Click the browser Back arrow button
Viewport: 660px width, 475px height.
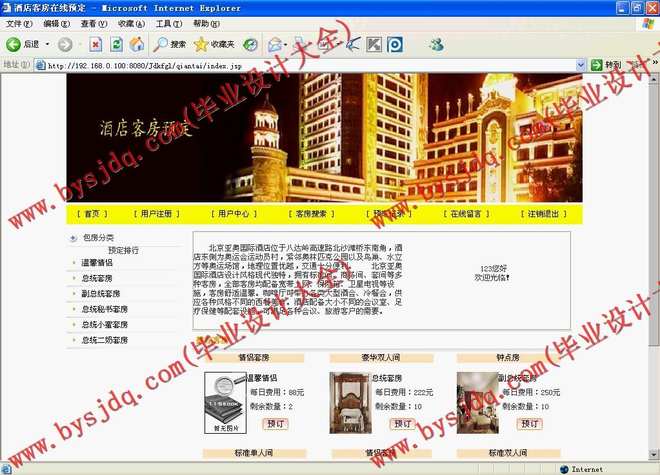[x=14, y=44]
